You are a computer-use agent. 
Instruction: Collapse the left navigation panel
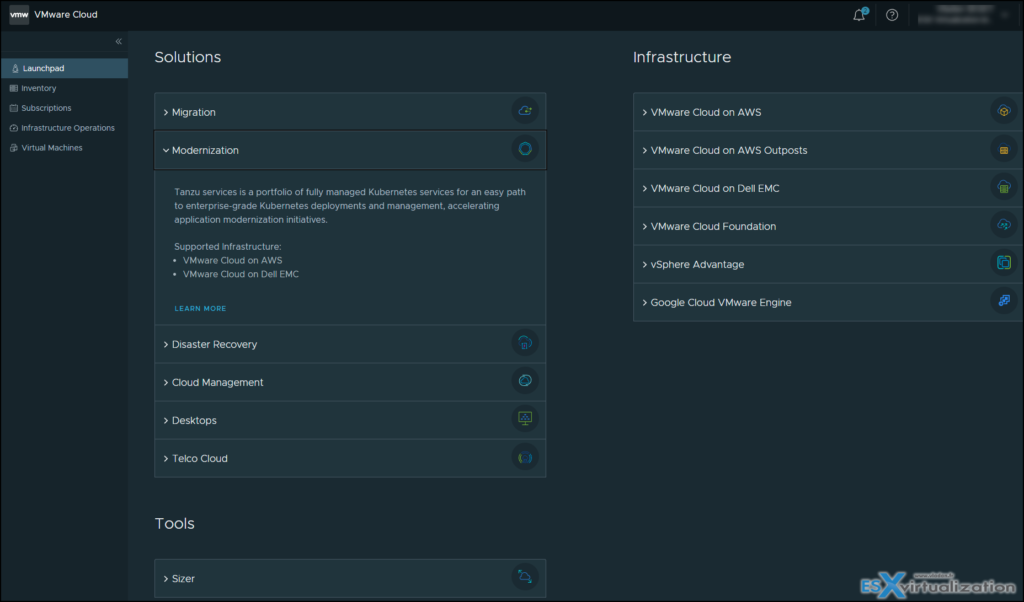coord(117,41)
